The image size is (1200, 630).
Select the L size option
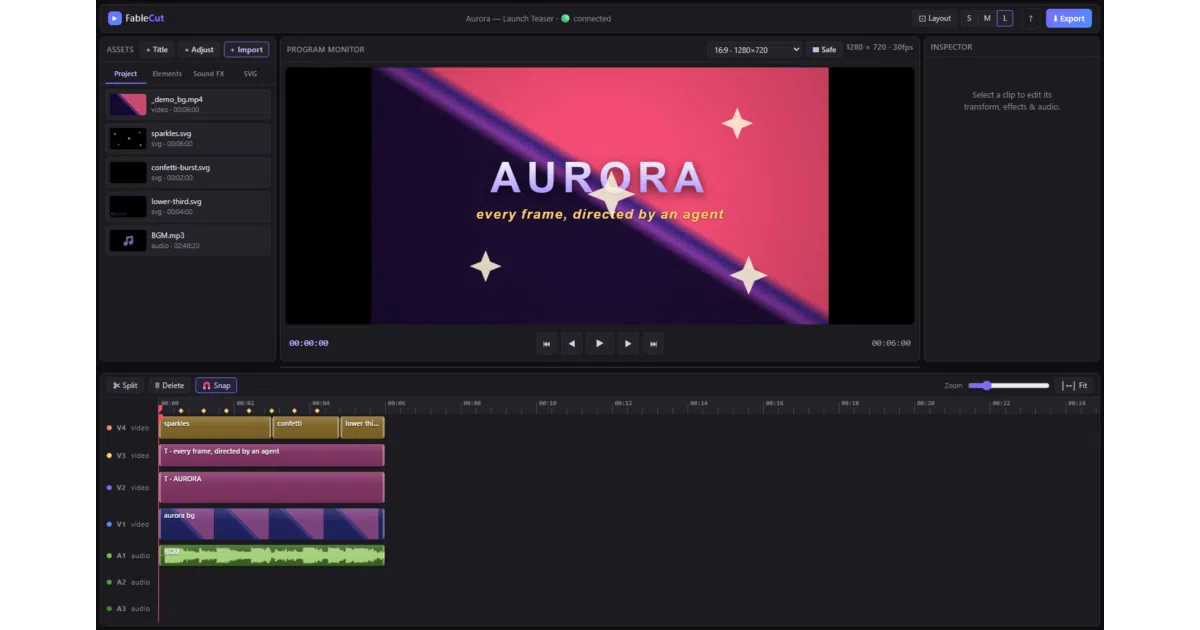coord(1005,18)
